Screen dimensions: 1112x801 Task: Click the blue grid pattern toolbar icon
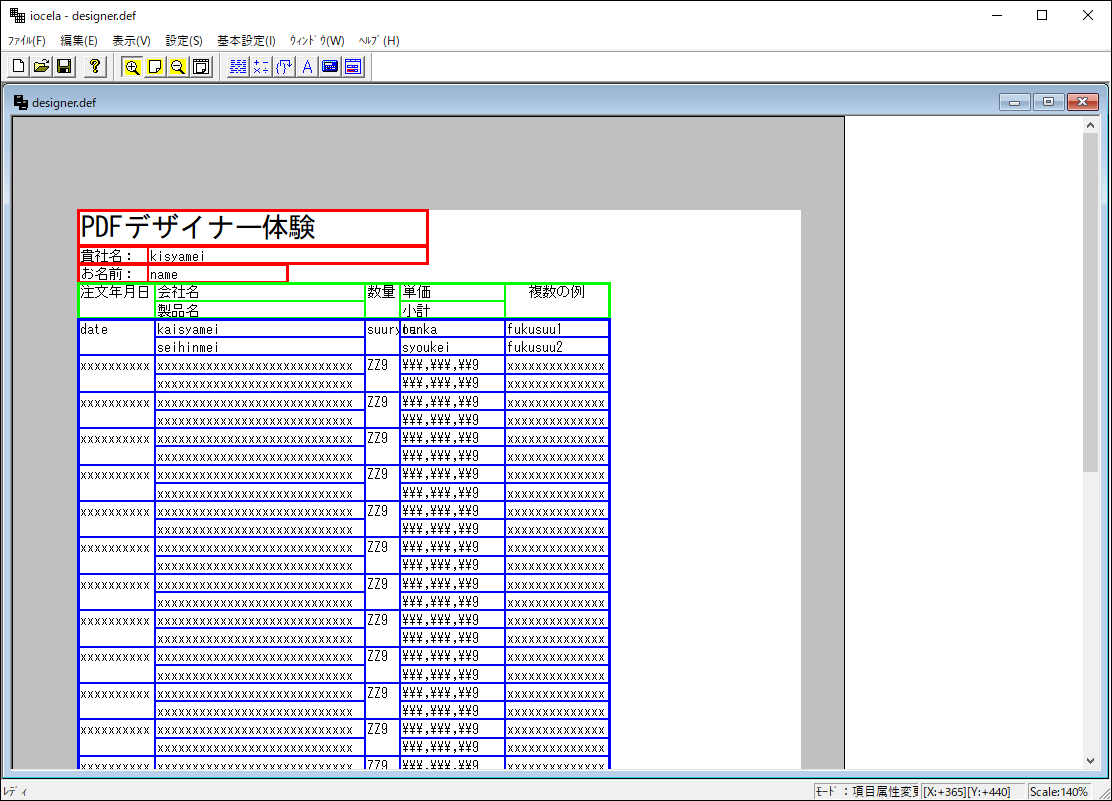[238, 67]
